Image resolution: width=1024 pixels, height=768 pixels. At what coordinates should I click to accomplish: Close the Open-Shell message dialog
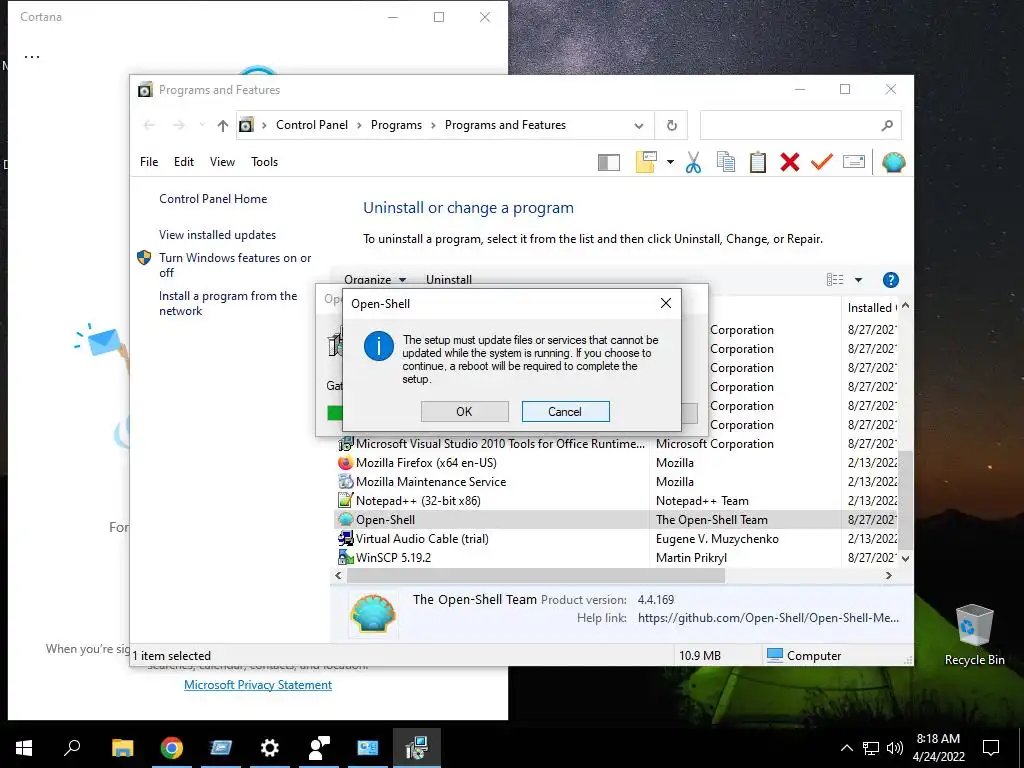pos(665,303)
